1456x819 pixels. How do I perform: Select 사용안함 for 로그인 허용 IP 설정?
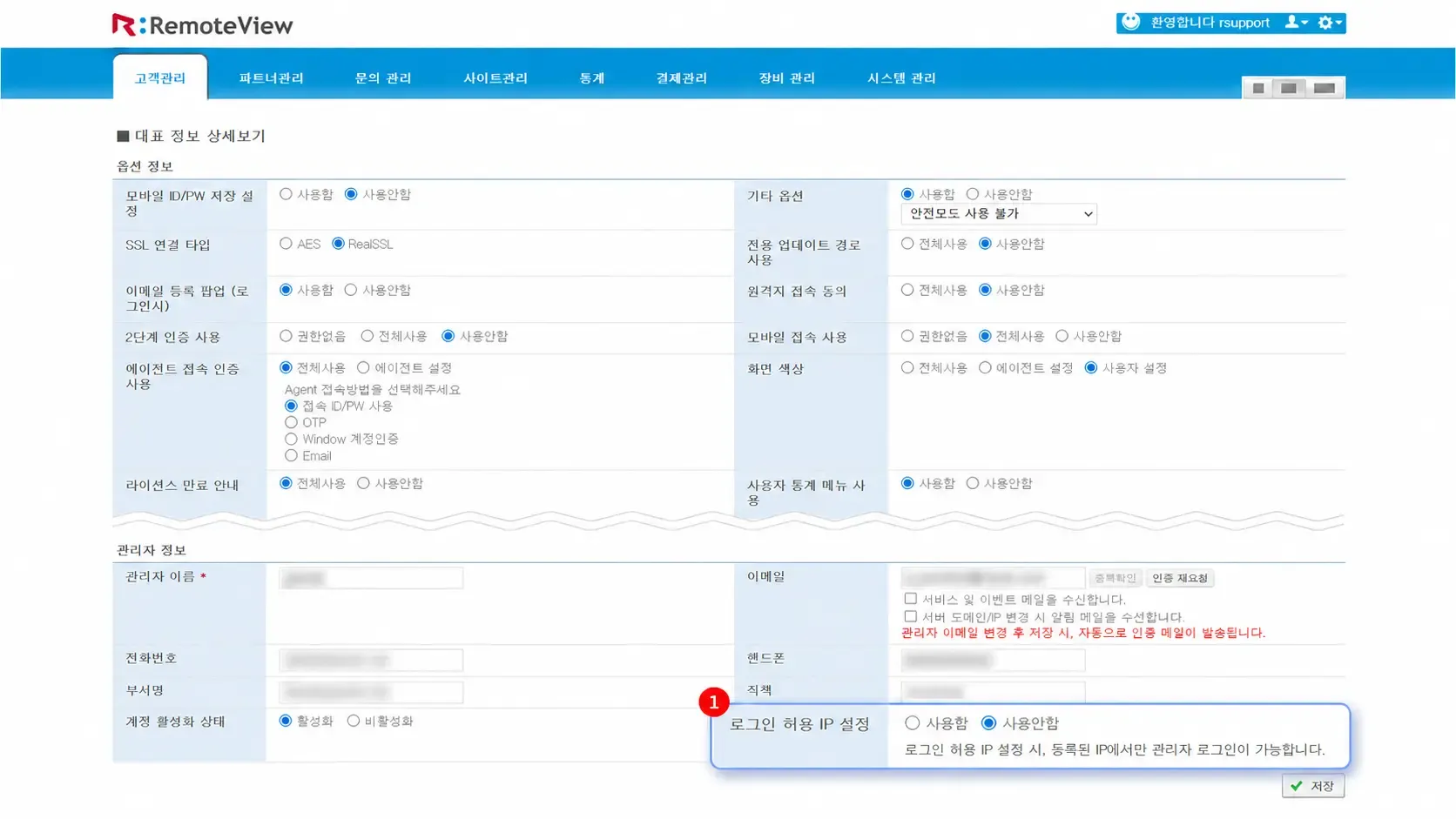(x=988, y=723)
